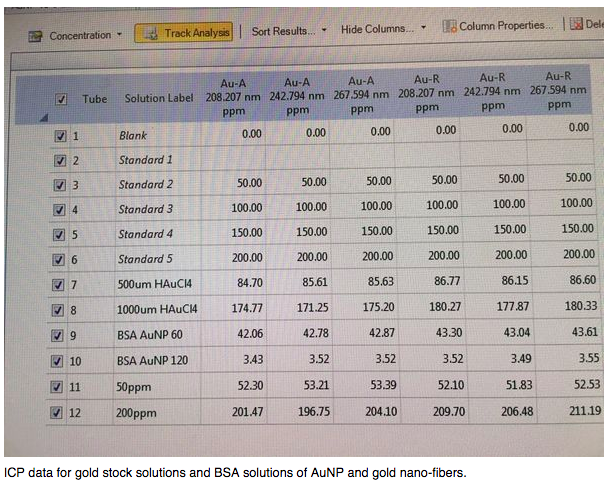Uncheck the Blank row checkbox
This screenshot has height=495, width=607.
click(60, 135)
